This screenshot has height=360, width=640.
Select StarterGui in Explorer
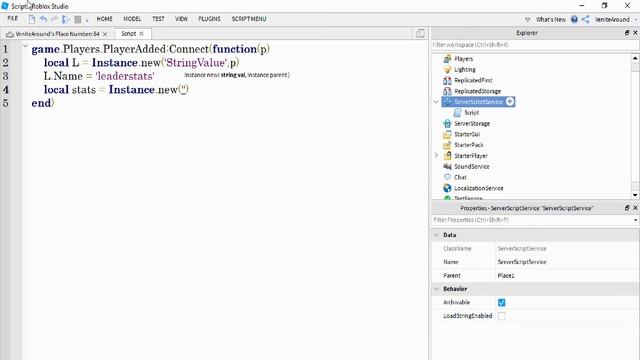(x=467, y=134)
